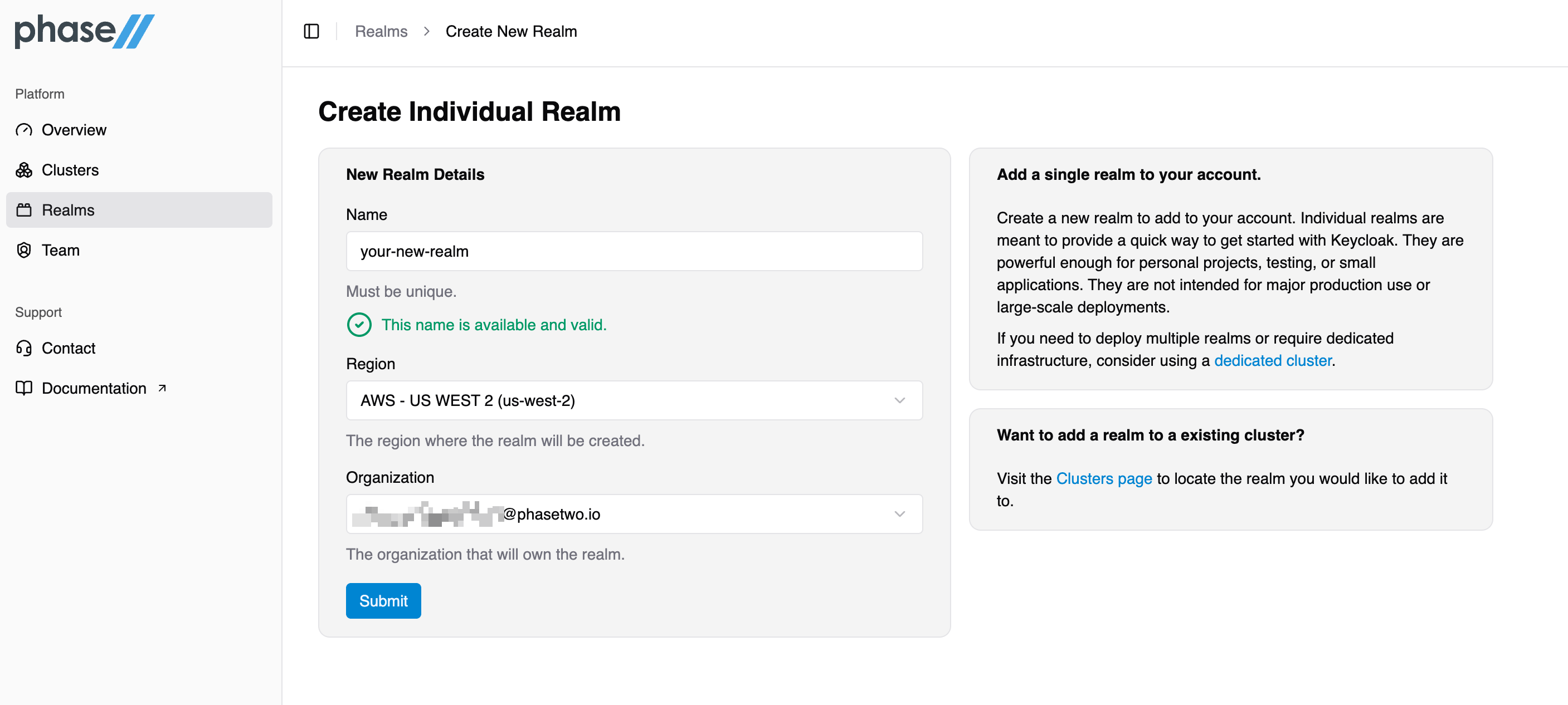1568x705 pixels.
Task: Open the Region dropdown
Action: (x=634, y=400)
